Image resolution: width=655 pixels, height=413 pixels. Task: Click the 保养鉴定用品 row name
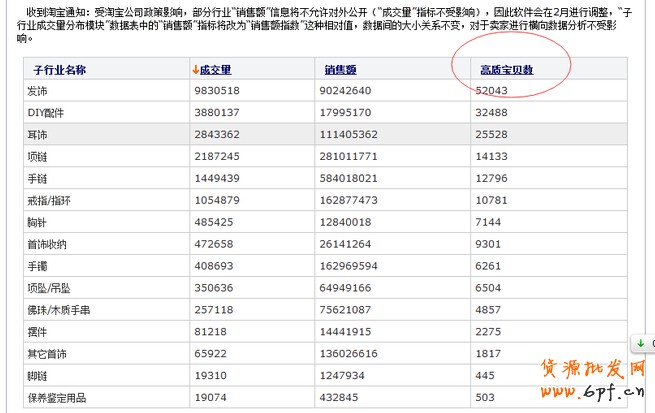click(x=57, y=396)
